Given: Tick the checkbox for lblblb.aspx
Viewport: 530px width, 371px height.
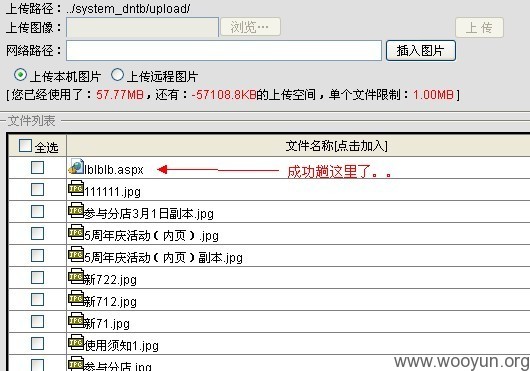Looking at the screenshot, I should (37, 167).
